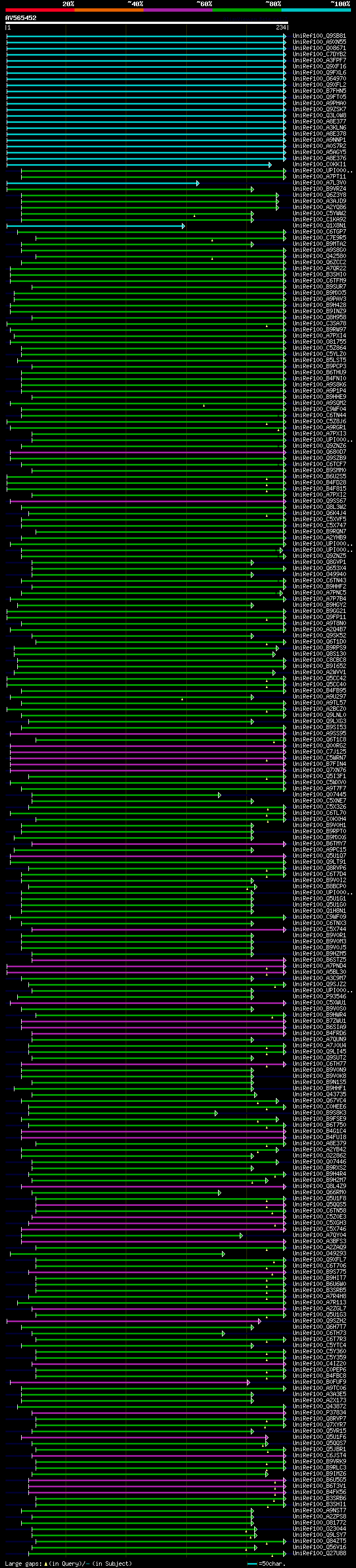Select hit label UniRef100_Q5U1Q7

pyautogui.click(x=319, y=856)
